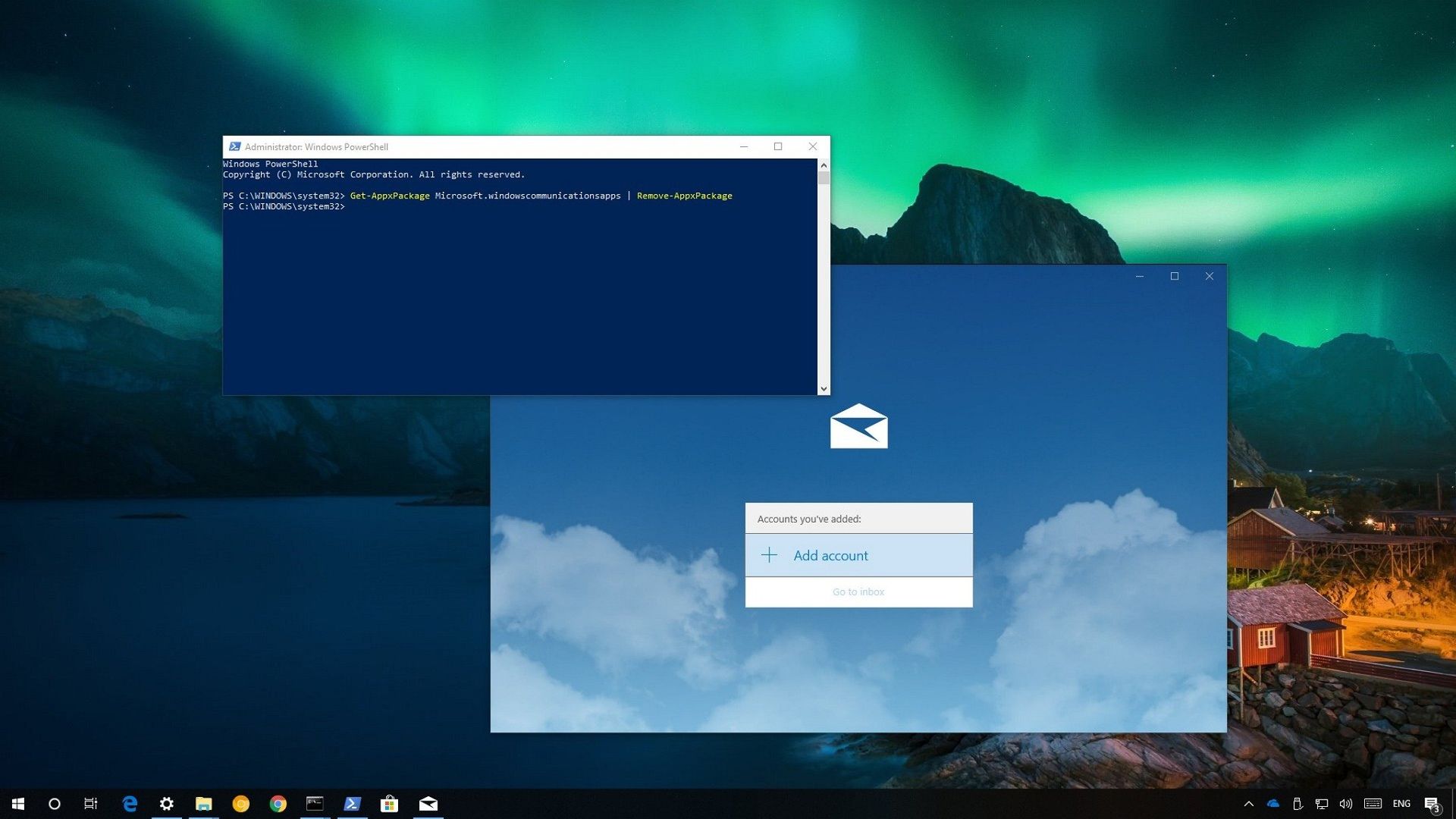
Task: Click the "Go to inbox" link
Action: (x=858, y=591)
